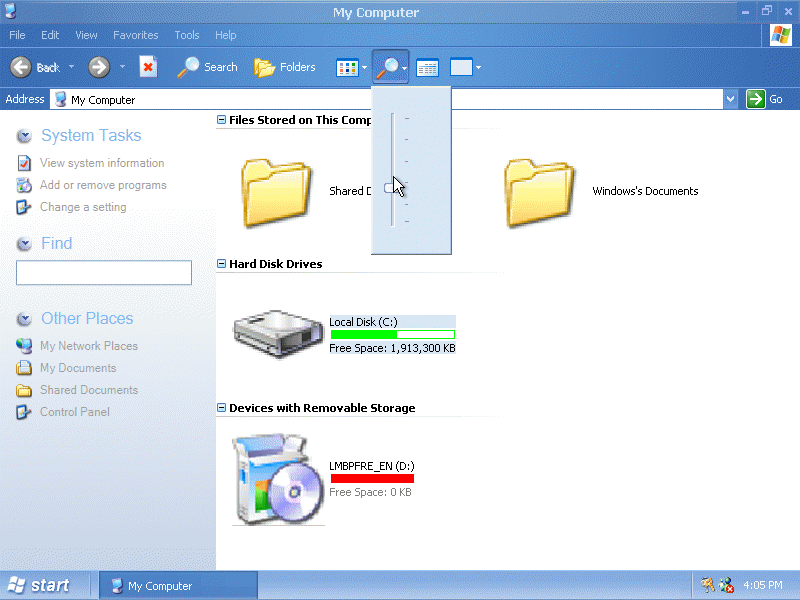
Task: Click the Add or remove programs link
Action: [x=103, y=185]
